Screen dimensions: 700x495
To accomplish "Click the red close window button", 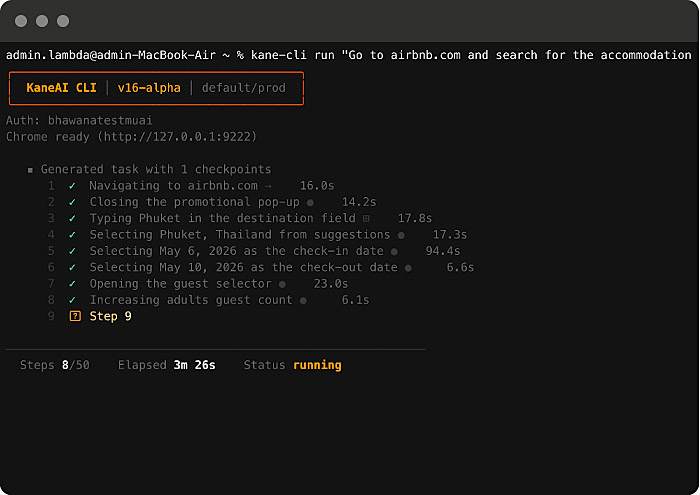I will (21, 21).
